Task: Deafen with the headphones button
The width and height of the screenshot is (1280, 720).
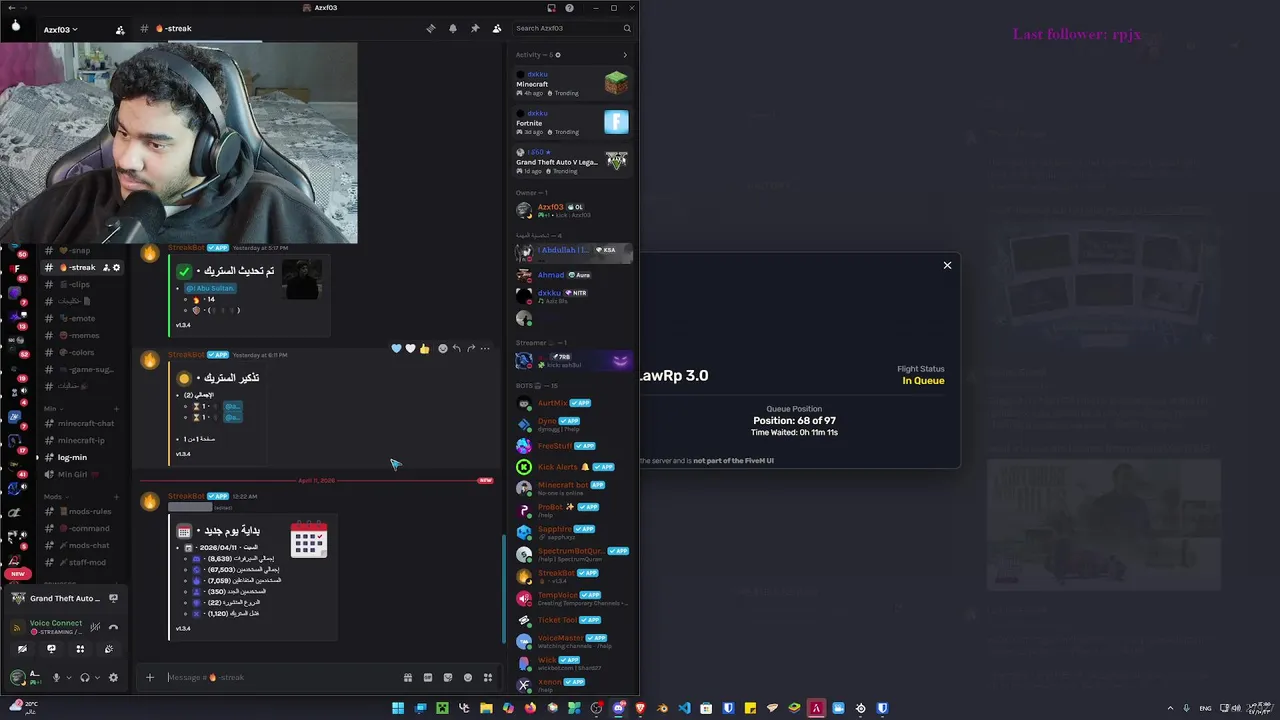Action: coord(84,677)
